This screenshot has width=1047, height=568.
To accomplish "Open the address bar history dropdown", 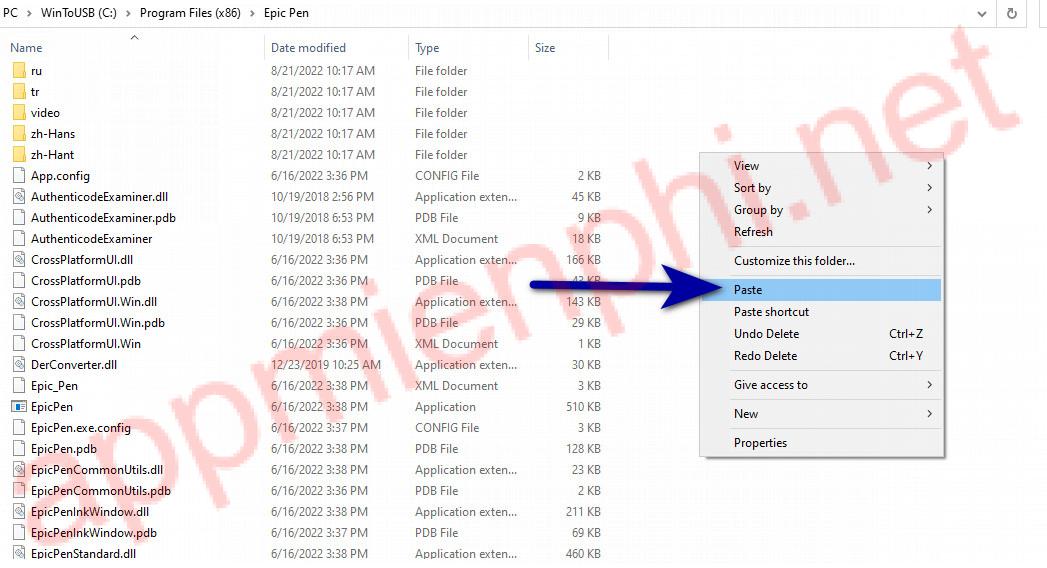I will click(x=982, y=13).
